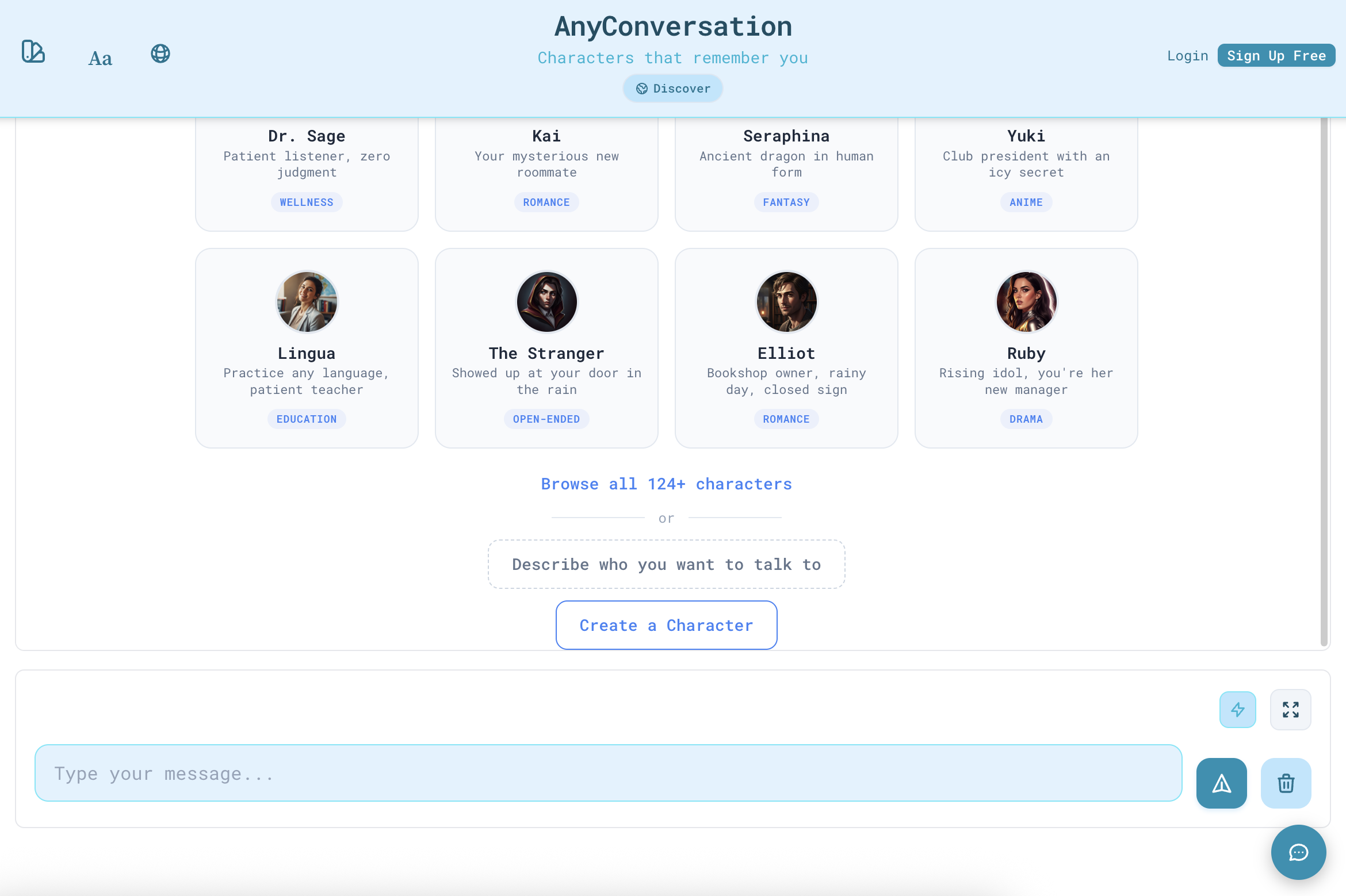Clear the chat with the trash icon
Viewport: 1346px width, 896px height.
[1286, 783]
